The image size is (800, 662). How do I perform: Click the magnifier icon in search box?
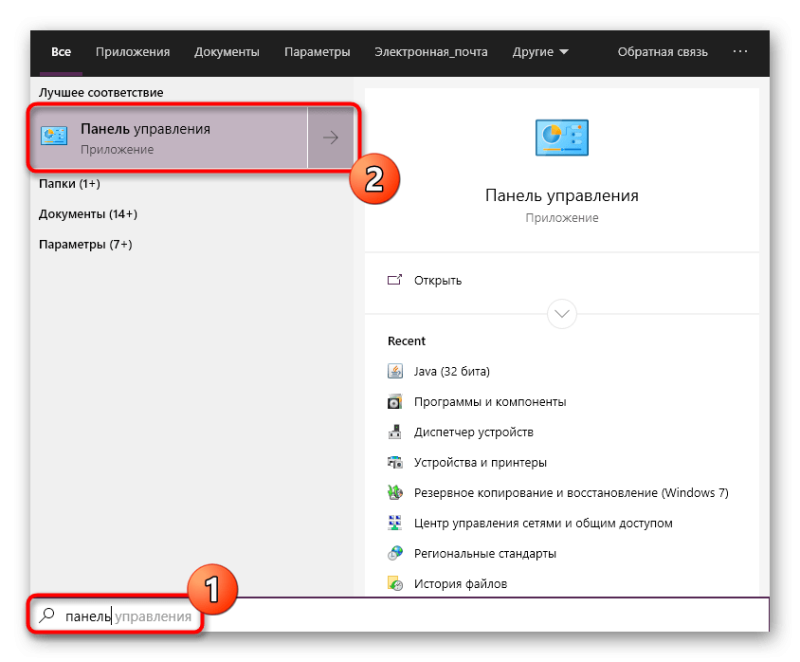(x=46, y=615)
